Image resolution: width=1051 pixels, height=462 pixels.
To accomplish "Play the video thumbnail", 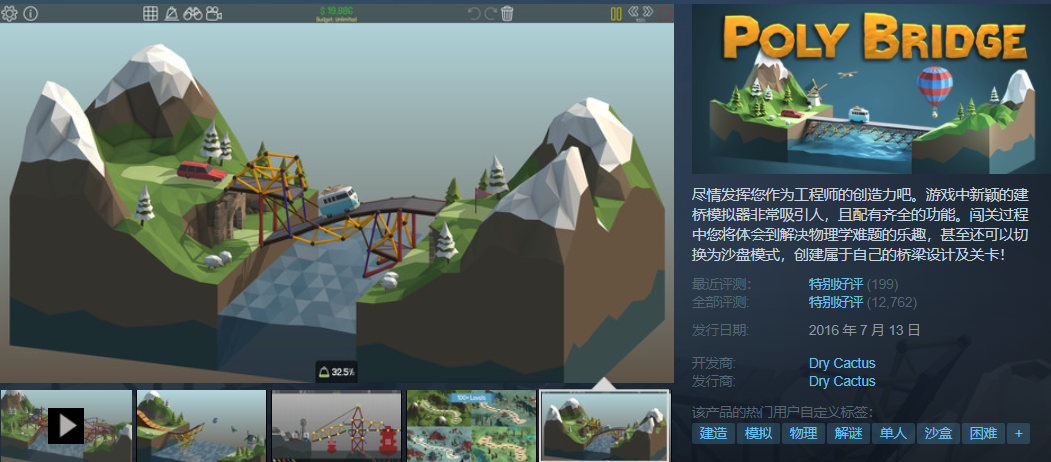I will pyautogui.click(x=66, y=426).
